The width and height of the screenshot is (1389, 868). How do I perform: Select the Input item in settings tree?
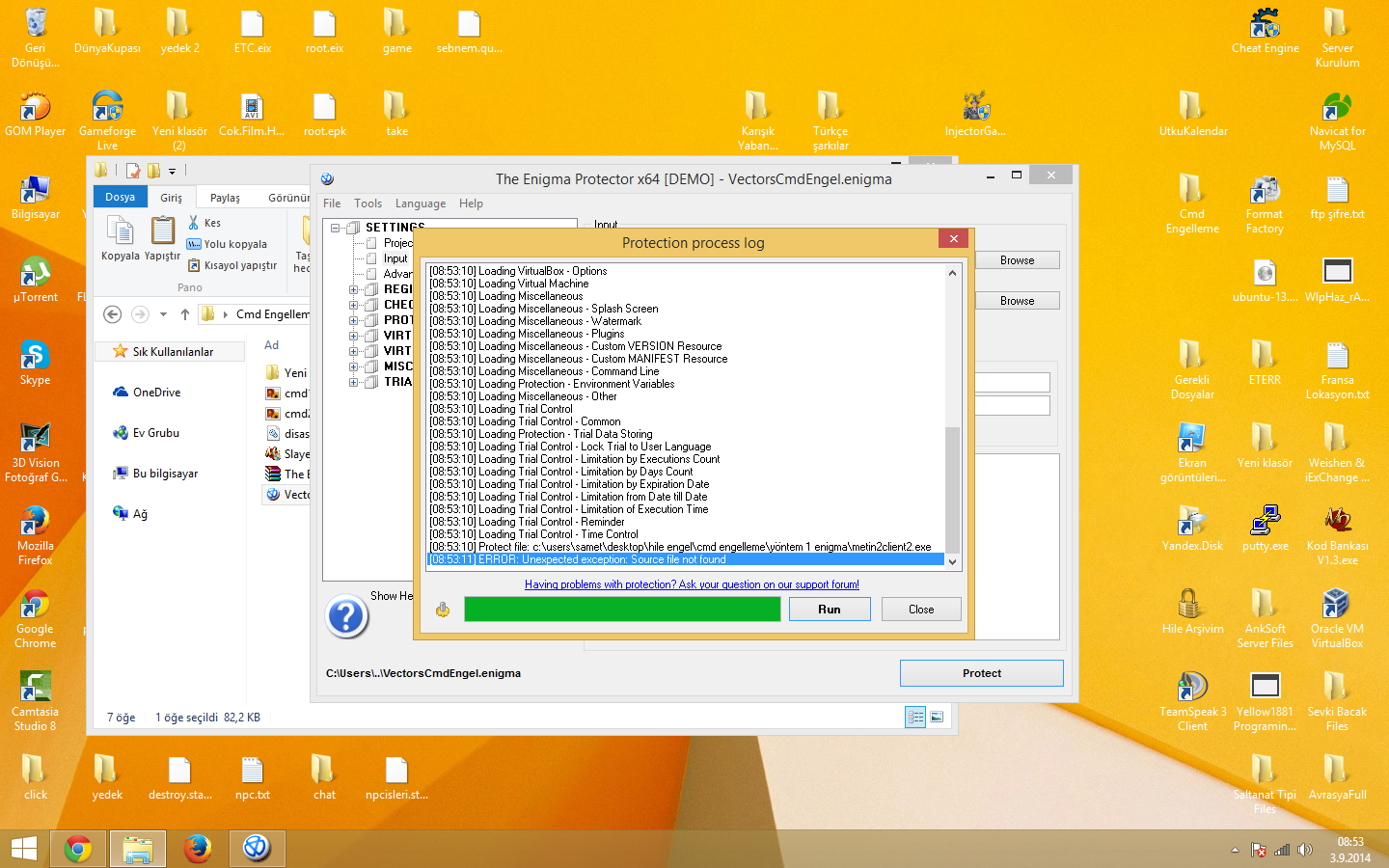[395, 258]
